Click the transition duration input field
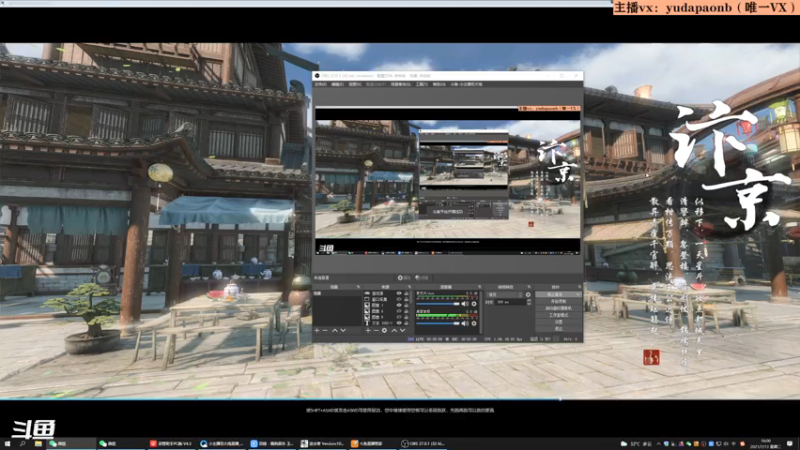Screen dimensions: 800x450 (x=511, y=302)
